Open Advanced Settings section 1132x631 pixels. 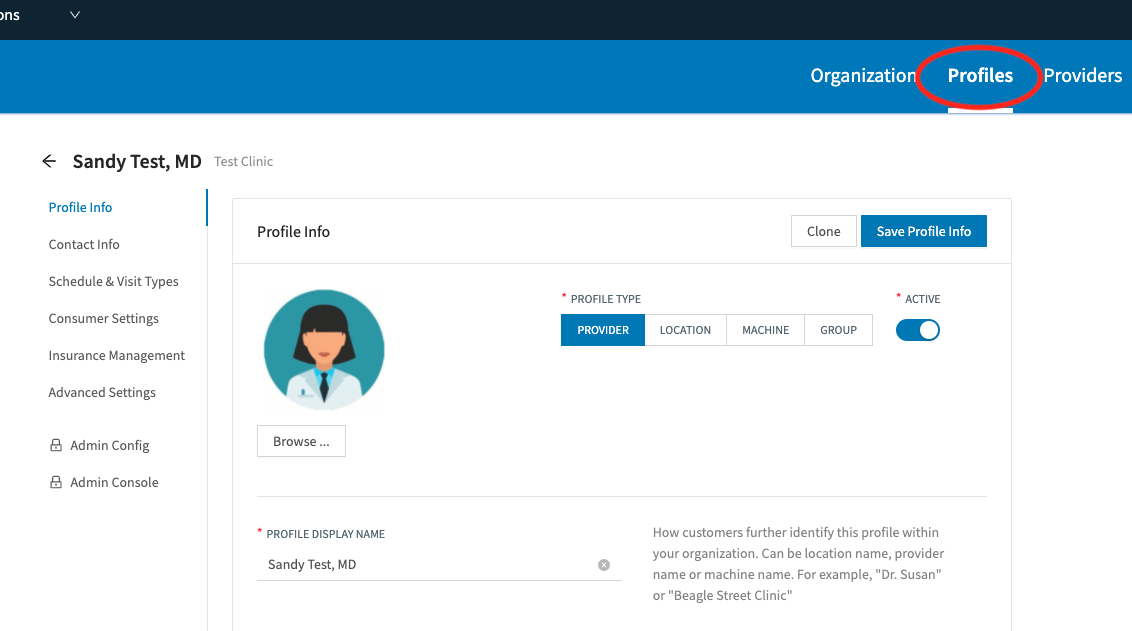click(x=102, y=392)
